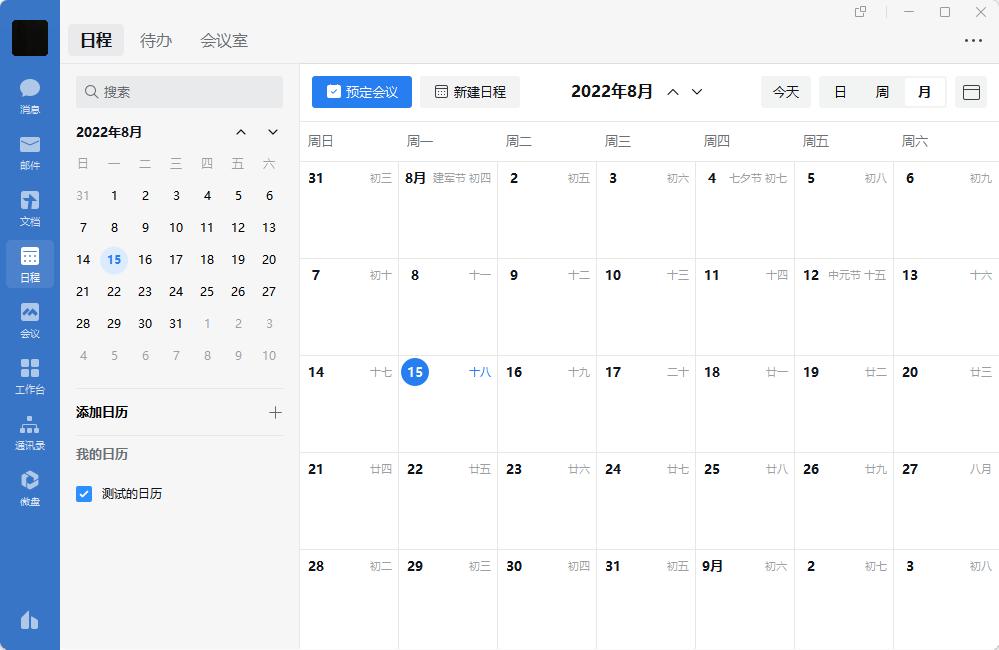Open the 消息 messages icon in sidebar

(30, 96)
